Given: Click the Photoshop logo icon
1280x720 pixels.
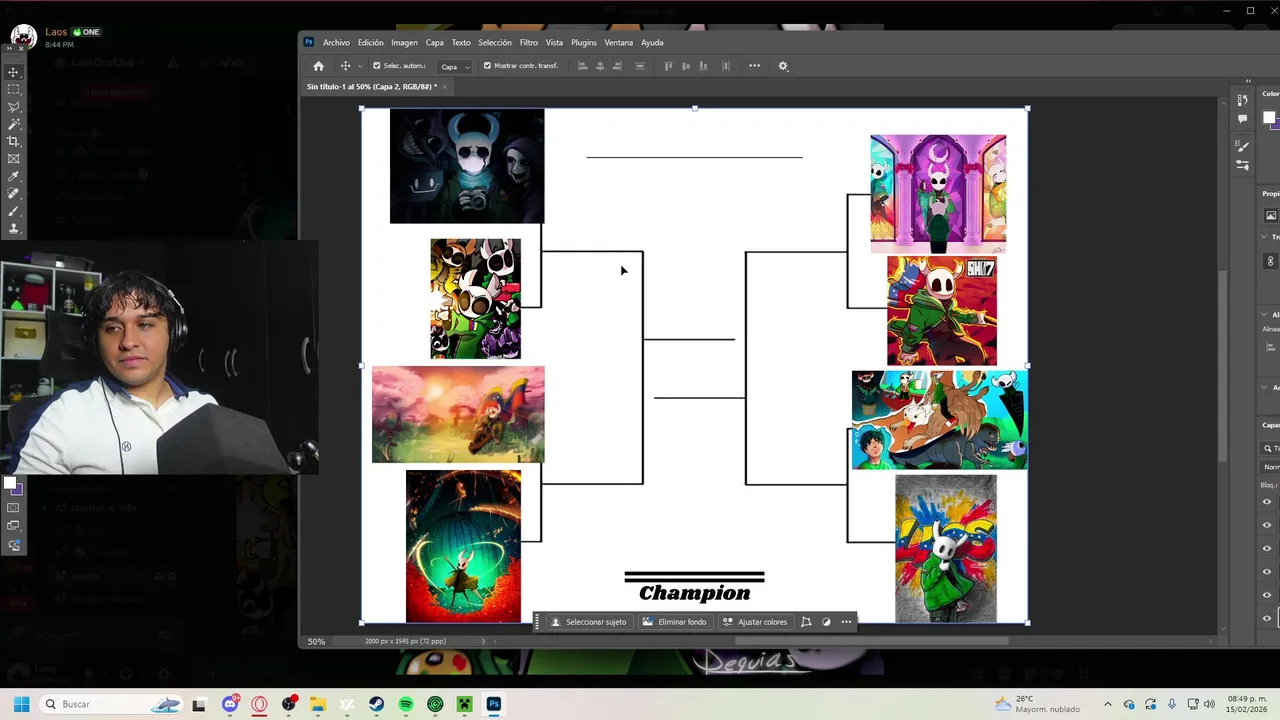Looking at the screenshot, I should [x=309, y=42].
